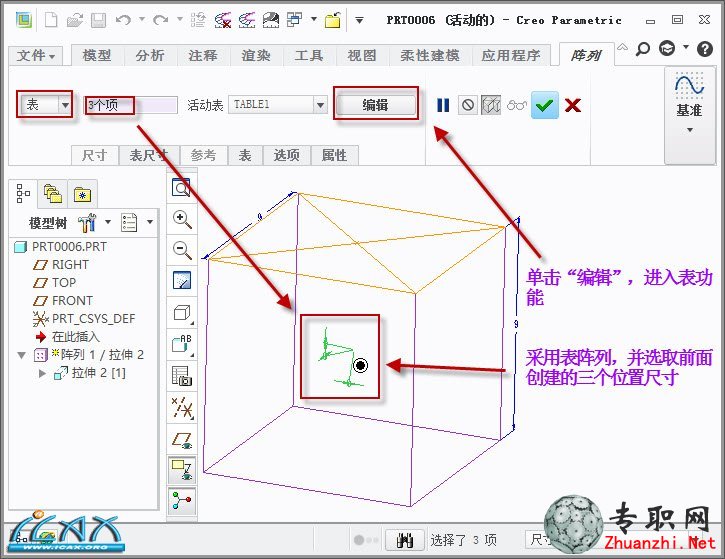Open the Windows dropdown arrow in quick access toolbar
Viewport: 725px width, 559px height.
tap(314, 19)
